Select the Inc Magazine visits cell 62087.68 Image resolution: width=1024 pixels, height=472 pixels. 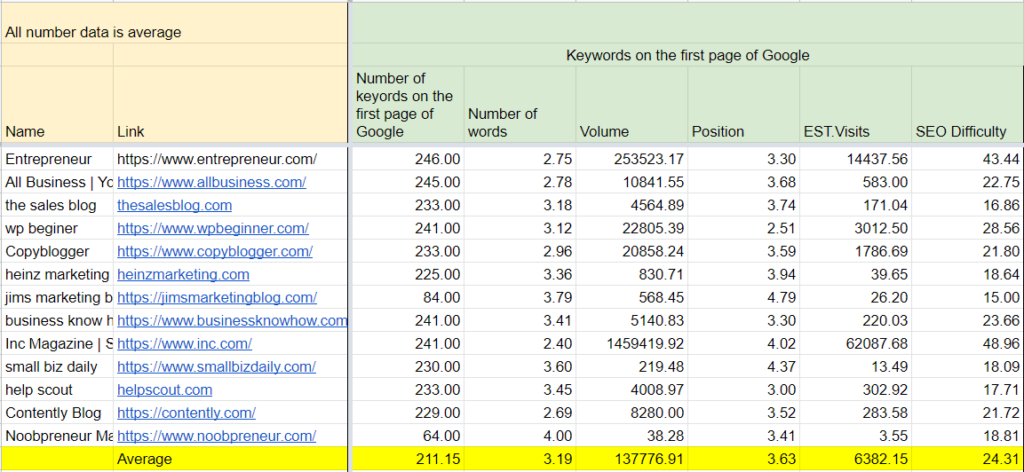point(855,344)
